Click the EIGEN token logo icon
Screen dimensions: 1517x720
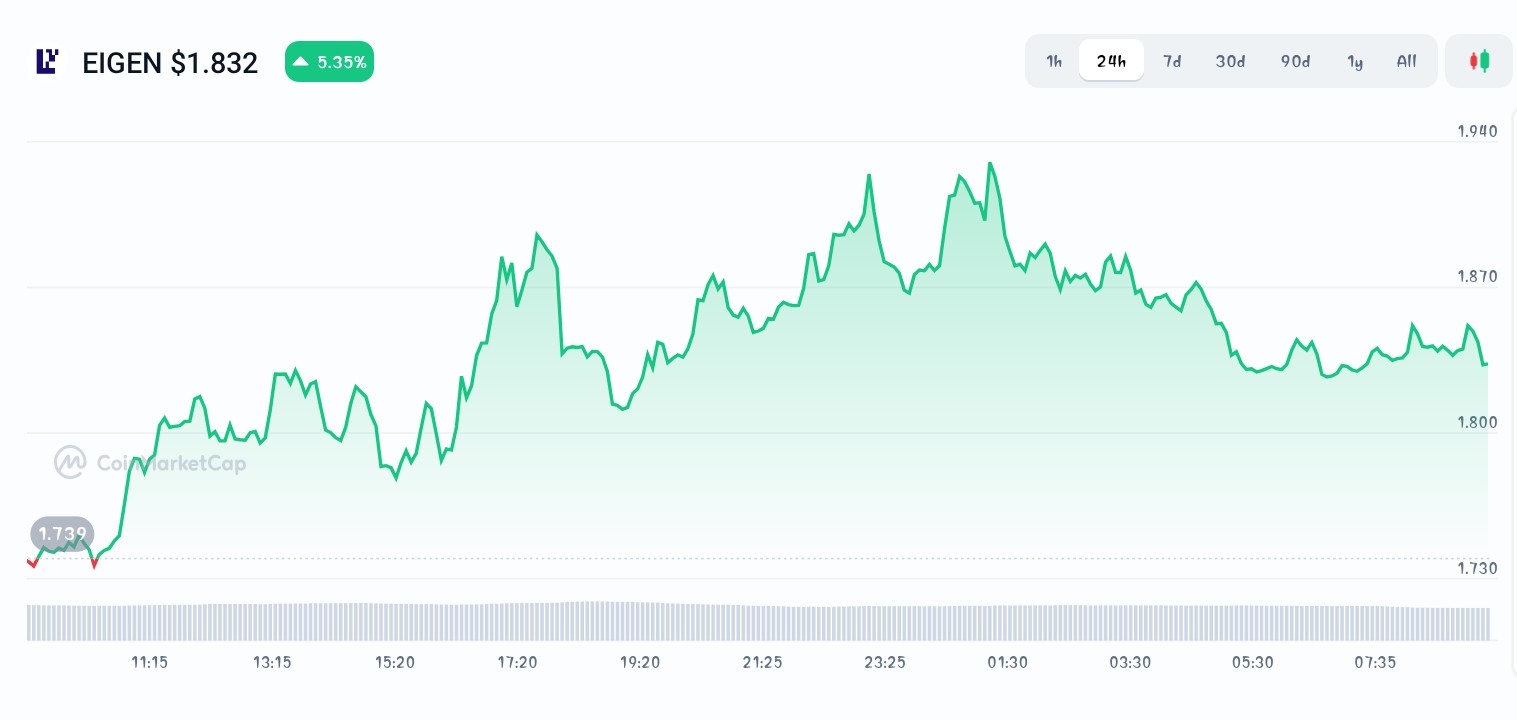point(47,62)
